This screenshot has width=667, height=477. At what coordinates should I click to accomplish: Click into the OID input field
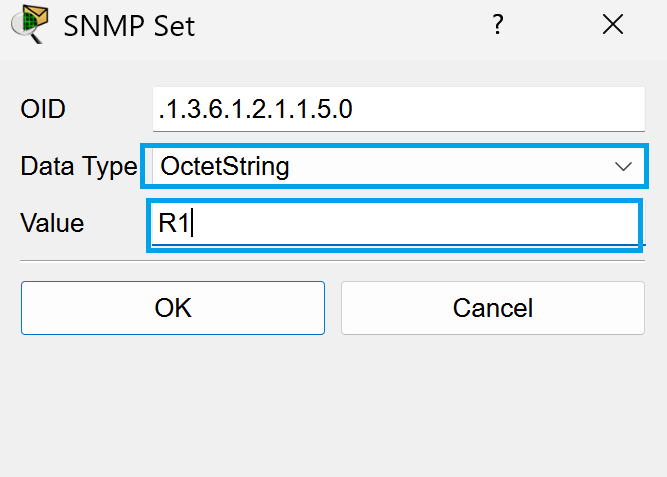399,109
